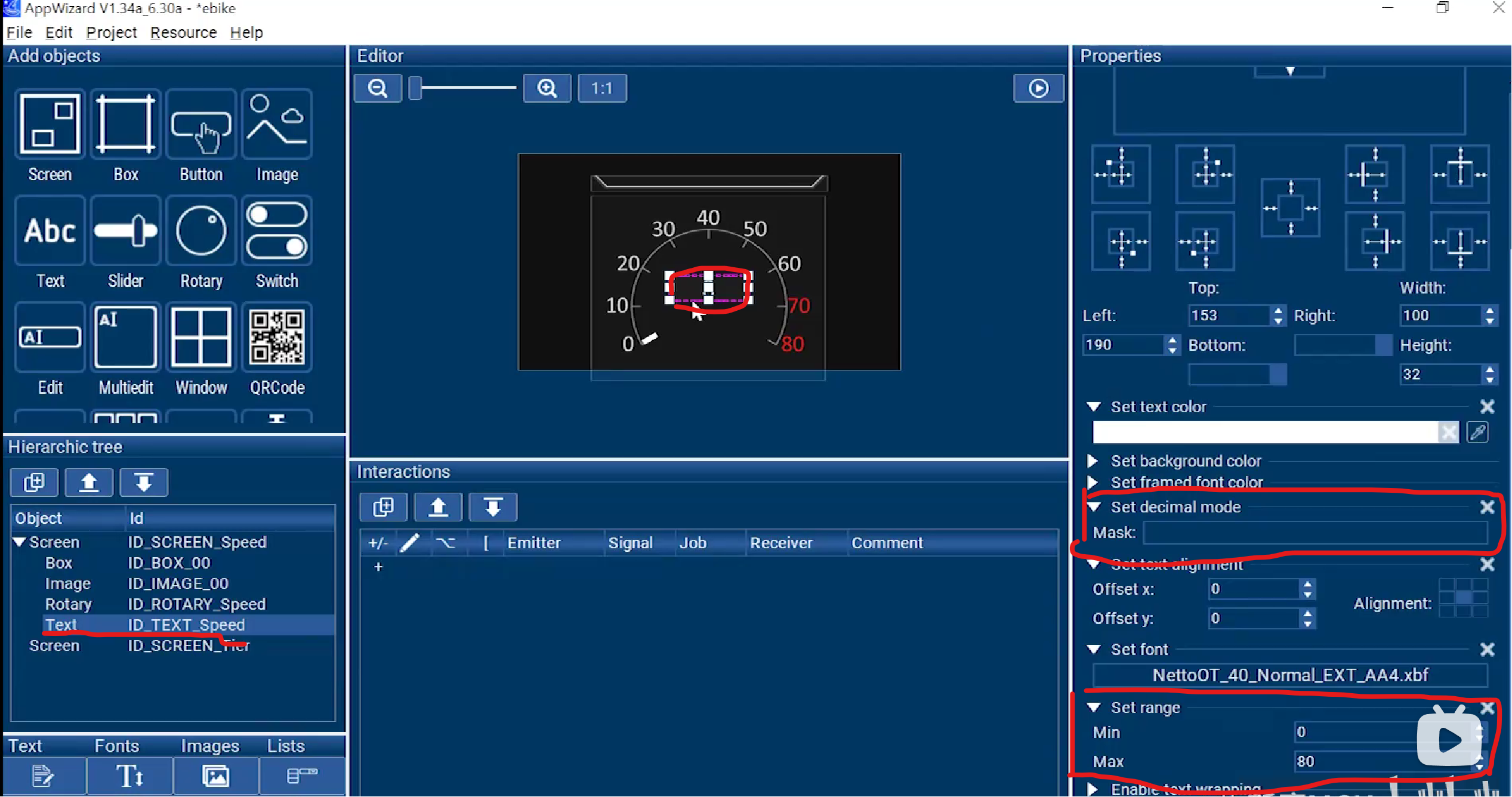Collapse the Set decimal mode section
Screen dimensions: 1512x797
pyautogui.click(x=1094, y=507)
